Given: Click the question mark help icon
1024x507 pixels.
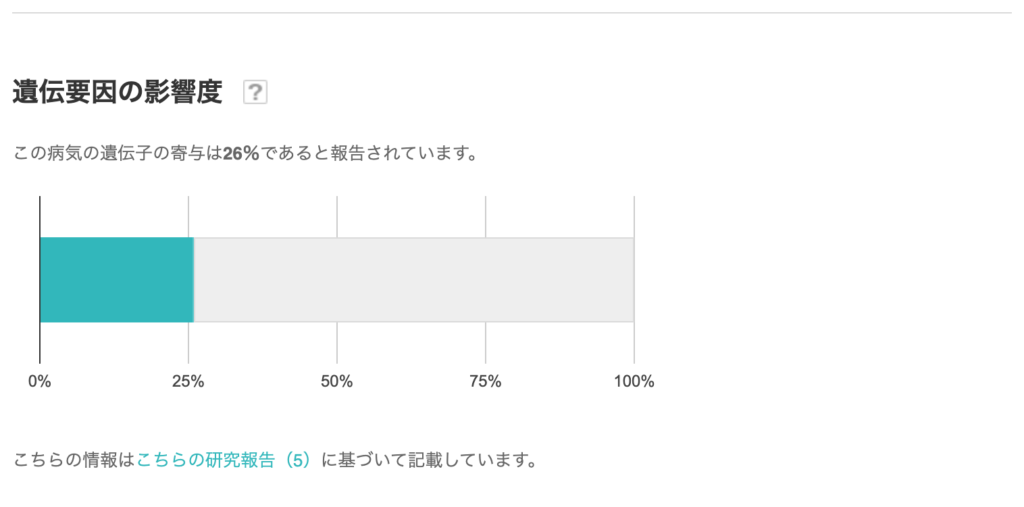Looking at the screenshot, I should point(256,93).
